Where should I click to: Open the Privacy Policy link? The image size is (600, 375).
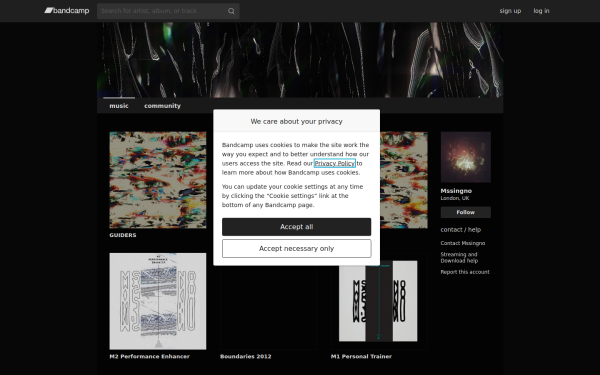coord(334,163)
